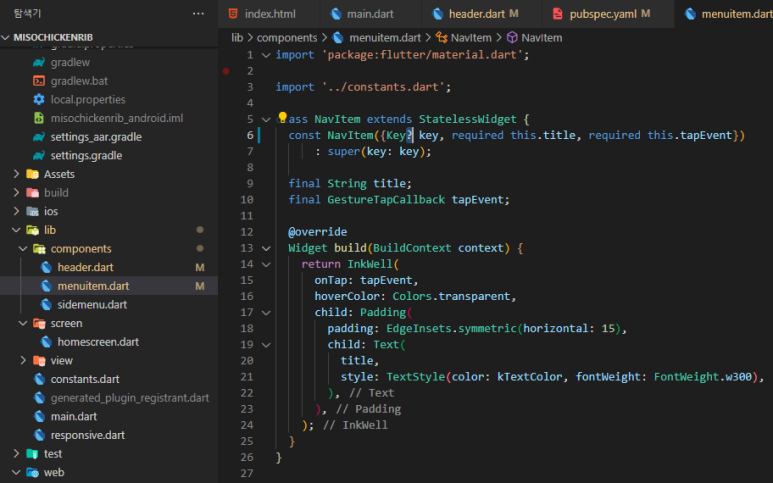773x483 pixels.
Task: Fold the build method at line 13
Action: (266, 248)
